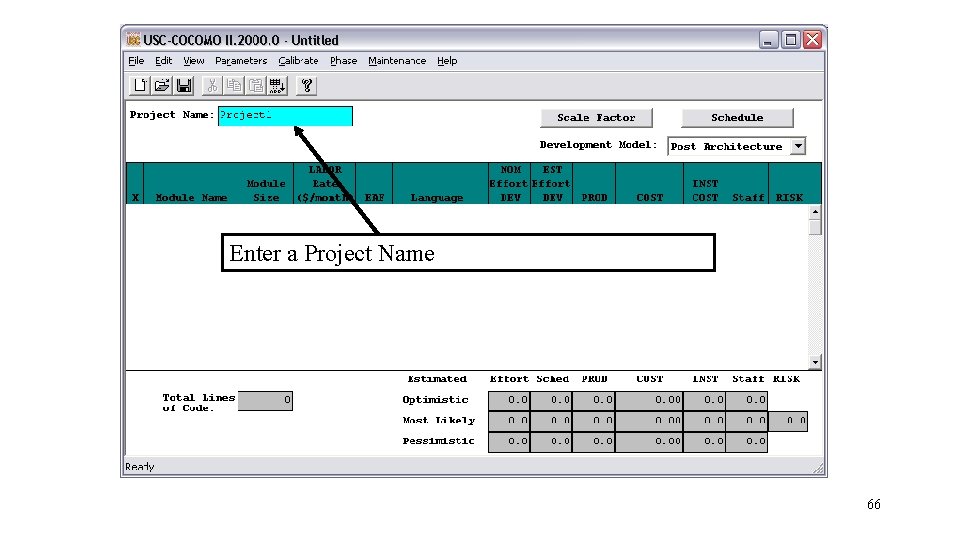The image size is (960, 540).
Task: Open the Phase menu
Action: point(343,61)
